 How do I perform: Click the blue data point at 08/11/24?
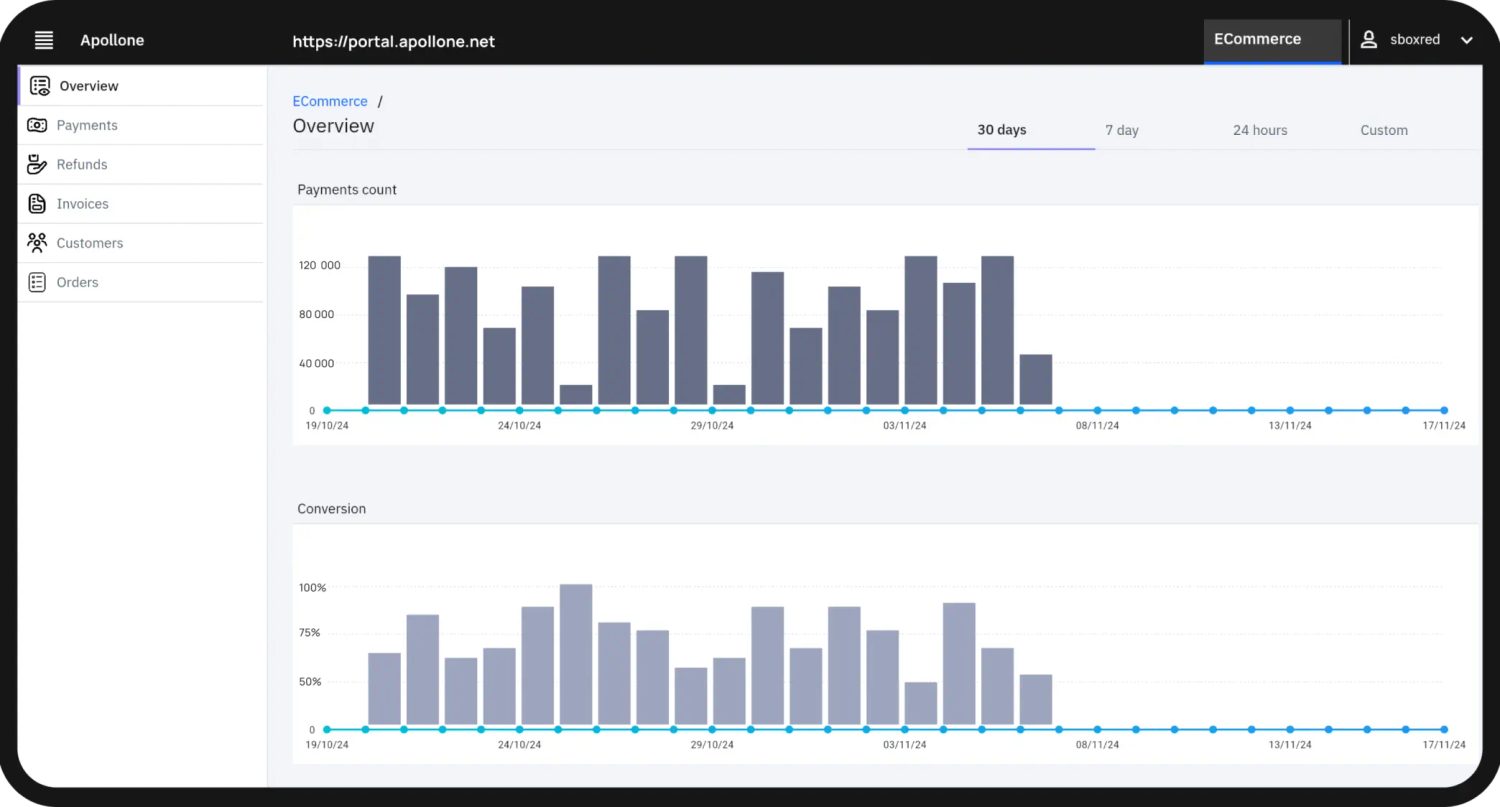[1097, 410]
